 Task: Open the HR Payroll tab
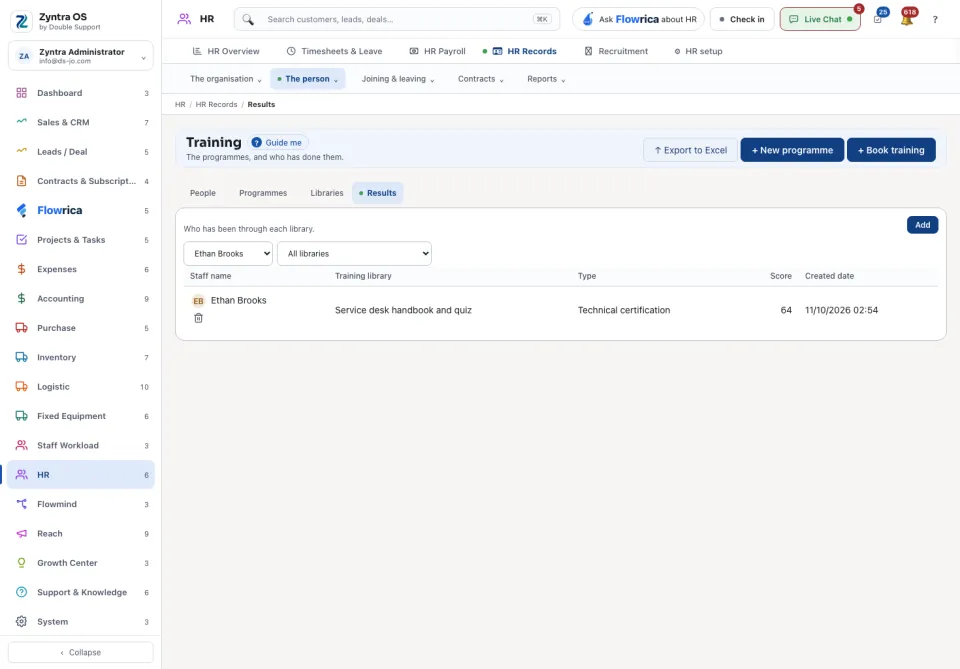(437, 51)
